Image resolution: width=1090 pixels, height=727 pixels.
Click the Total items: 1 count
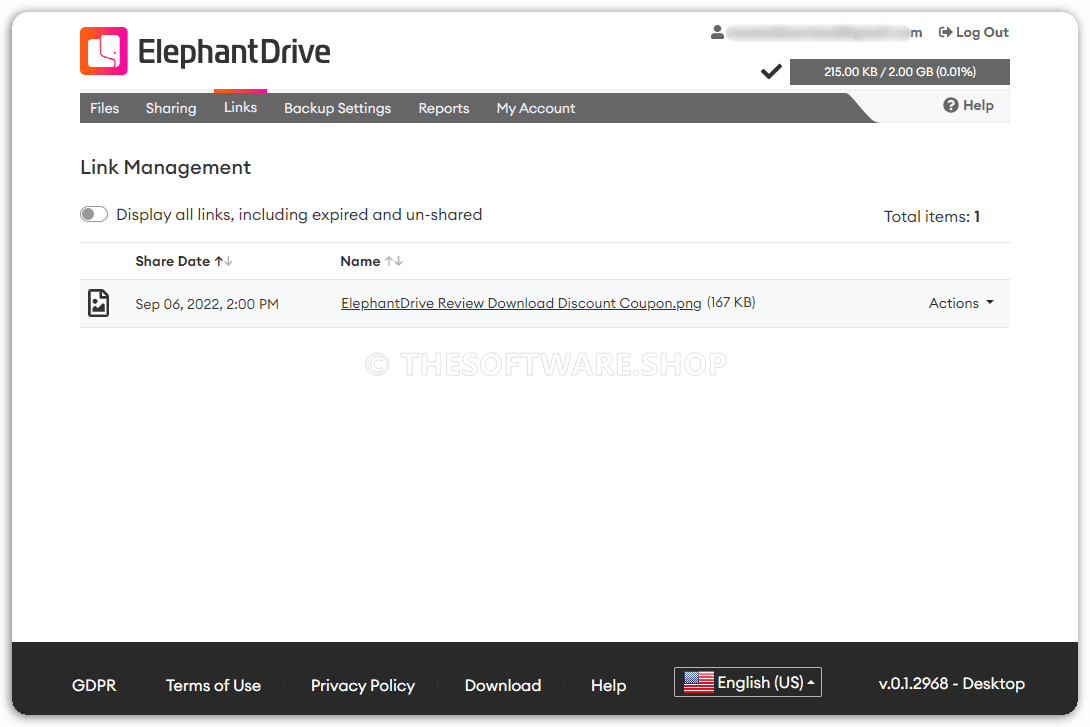932,216
